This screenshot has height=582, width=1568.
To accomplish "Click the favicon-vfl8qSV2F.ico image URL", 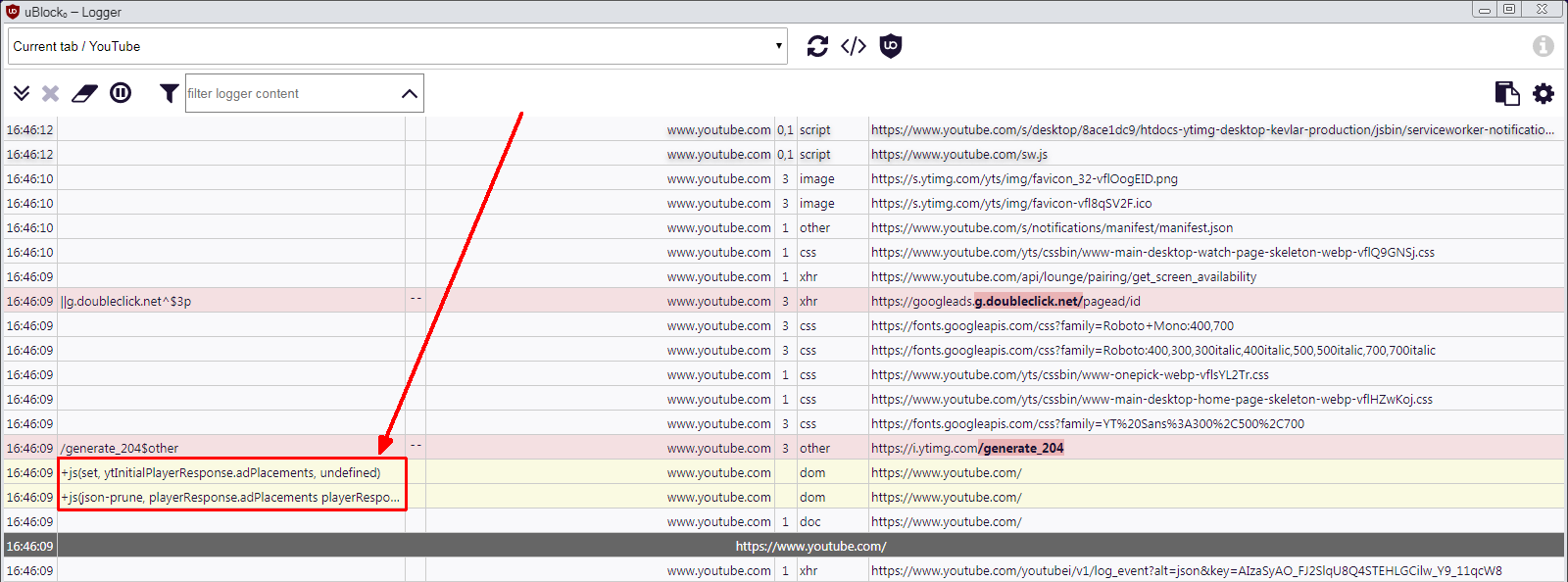I will [x=1011, y=203].
